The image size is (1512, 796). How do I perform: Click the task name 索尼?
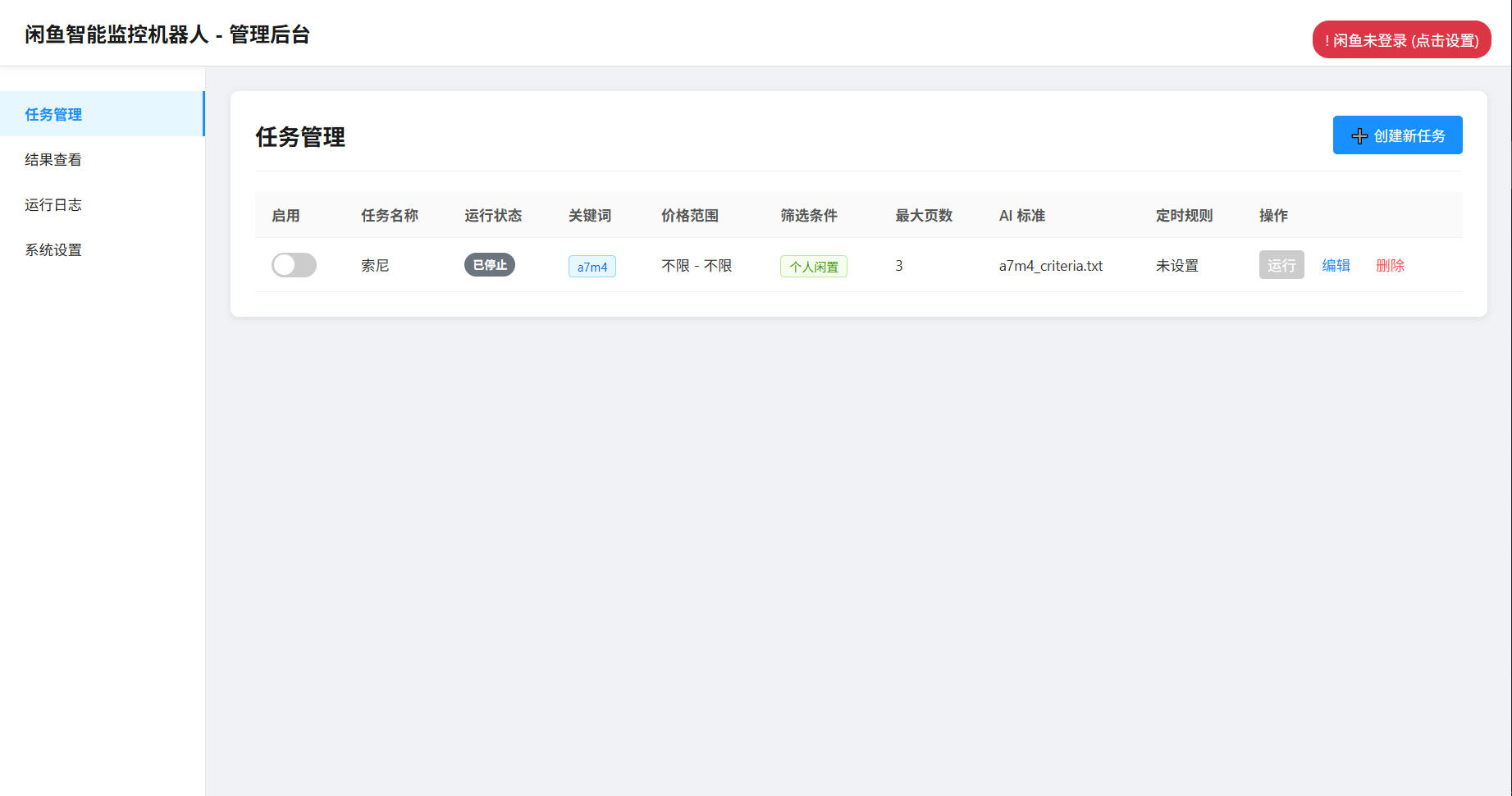tap(375, 265)
